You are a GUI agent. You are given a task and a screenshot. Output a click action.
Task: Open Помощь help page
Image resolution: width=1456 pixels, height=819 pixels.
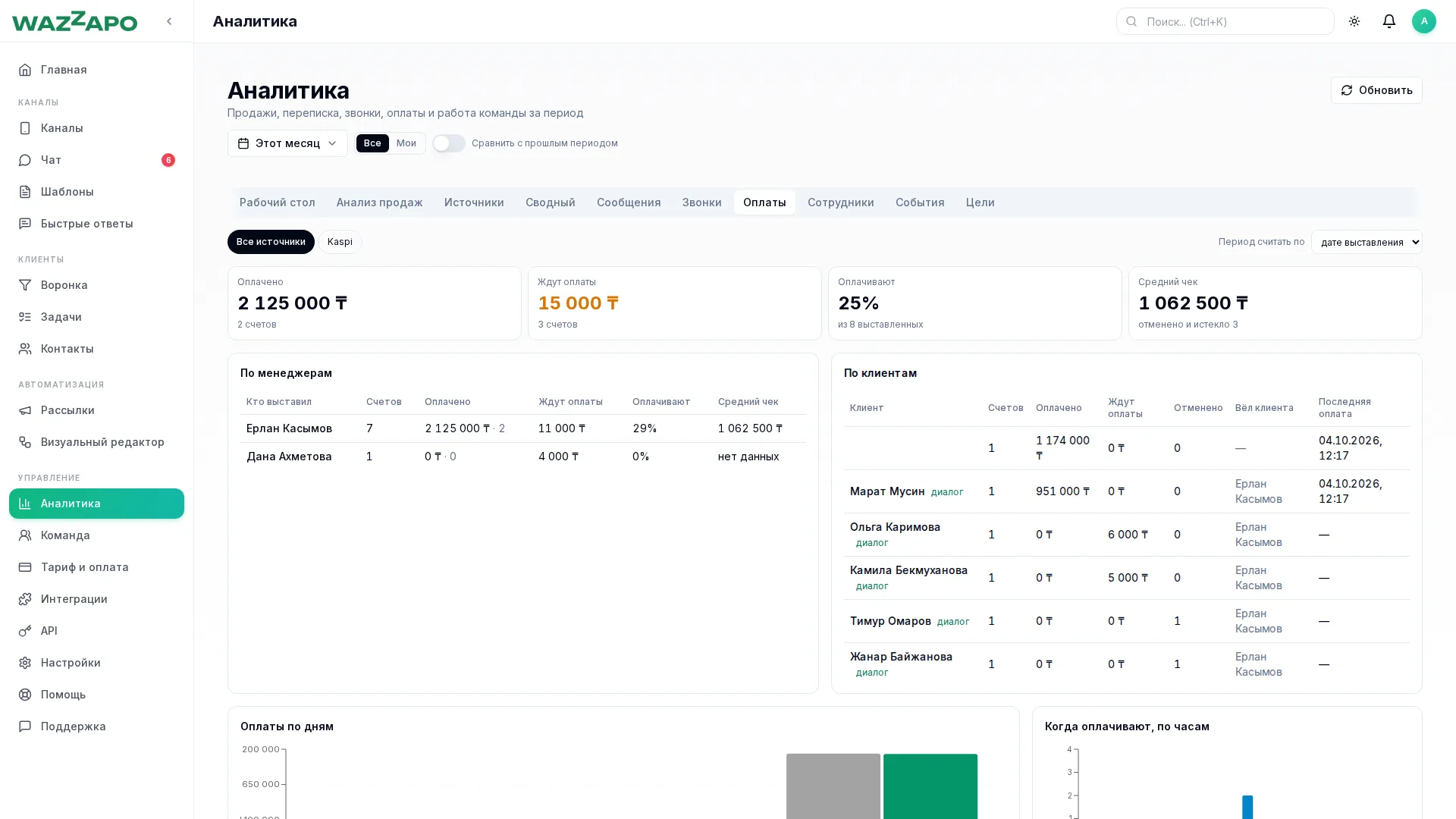[96, 695]
